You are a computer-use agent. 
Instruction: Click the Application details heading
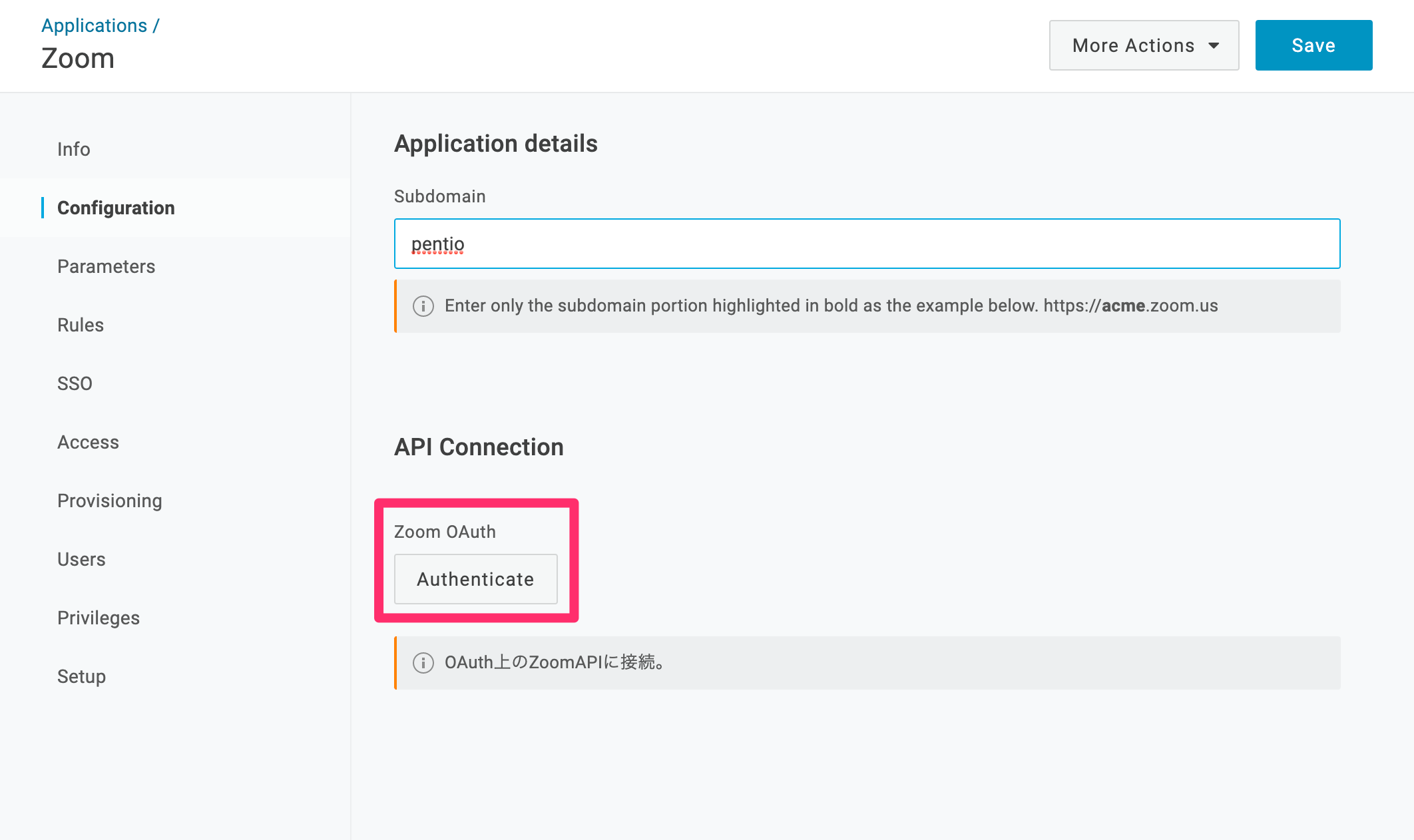(x=496, y=144)
